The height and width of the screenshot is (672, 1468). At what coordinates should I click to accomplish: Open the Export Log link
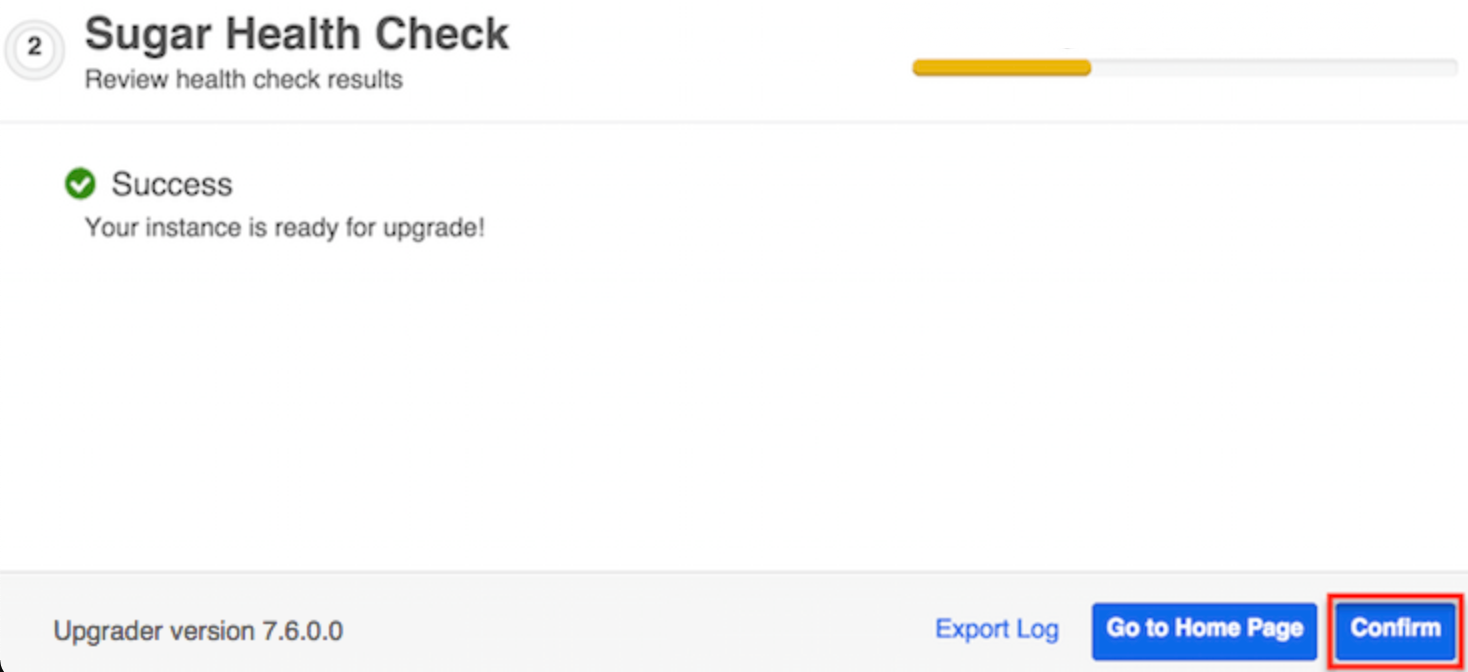(x=996, y=630)
